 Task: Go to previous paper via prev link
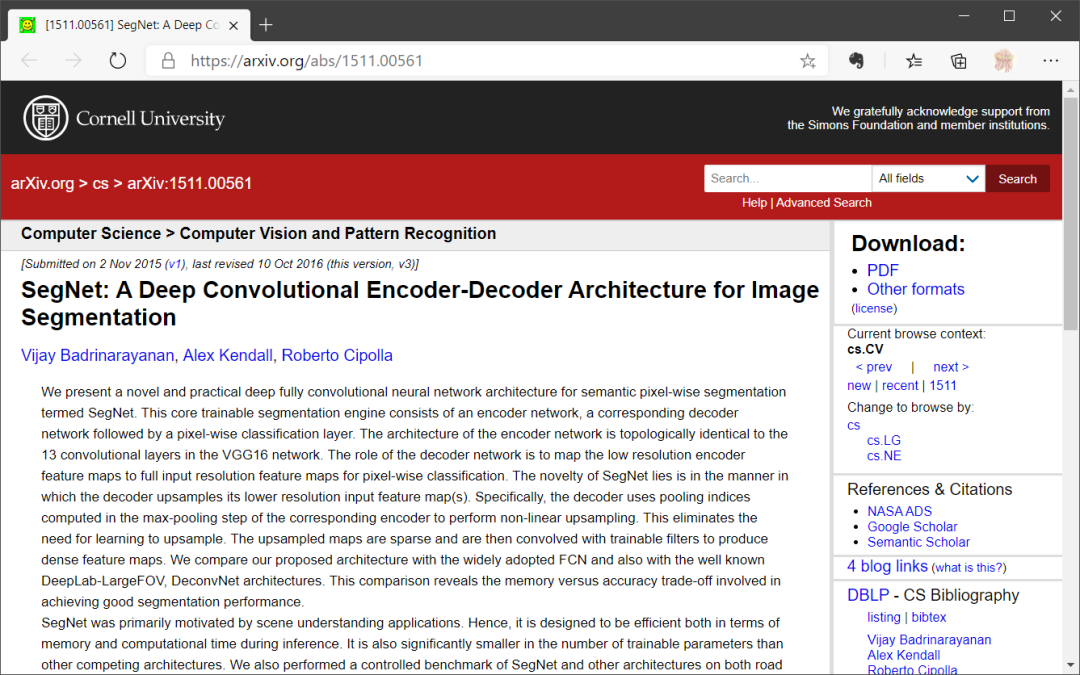tap(873, 367)
